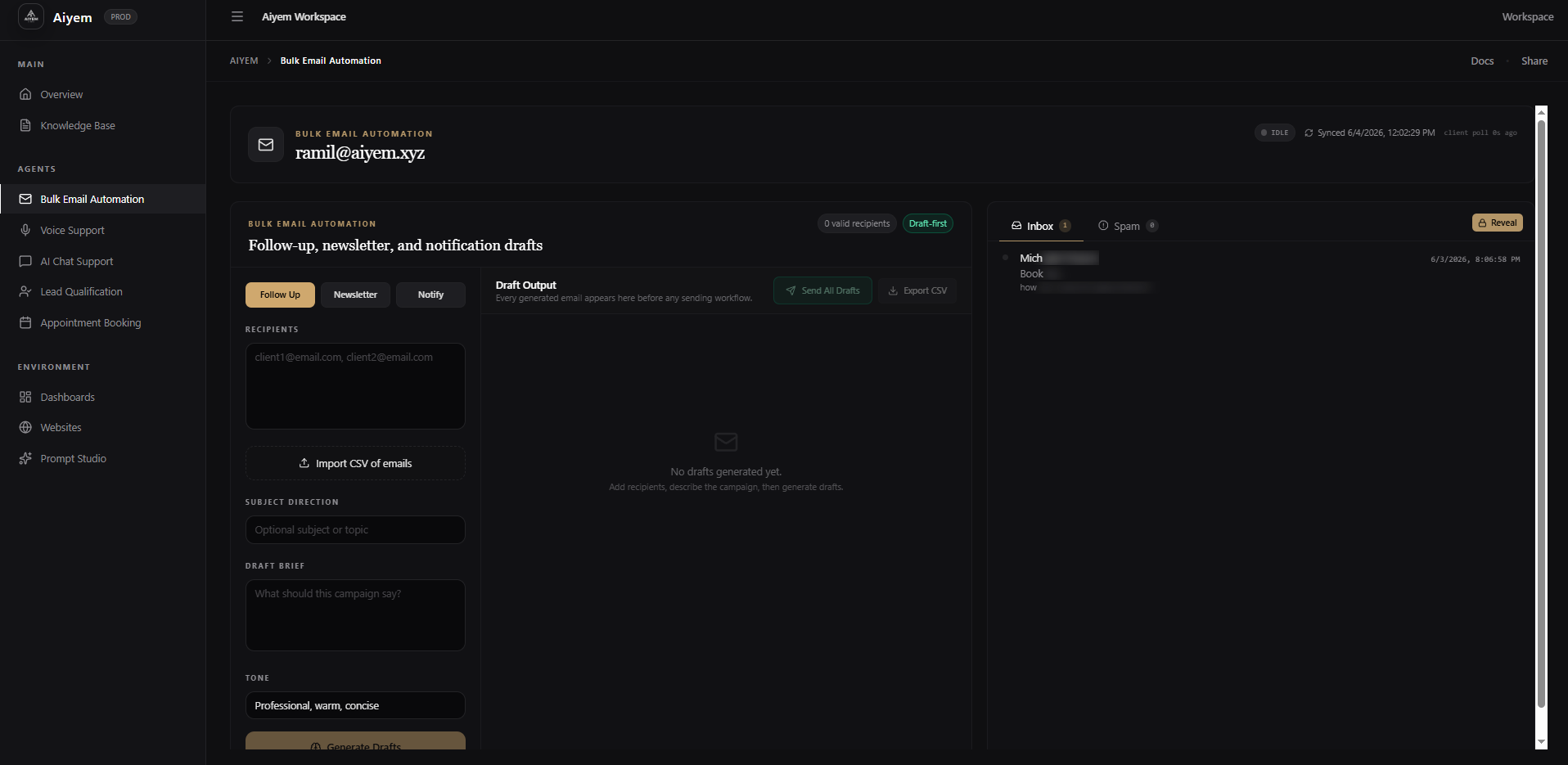Select the Newsletter mode
This screenshot has height=765, width=1568.
[355, 295]
